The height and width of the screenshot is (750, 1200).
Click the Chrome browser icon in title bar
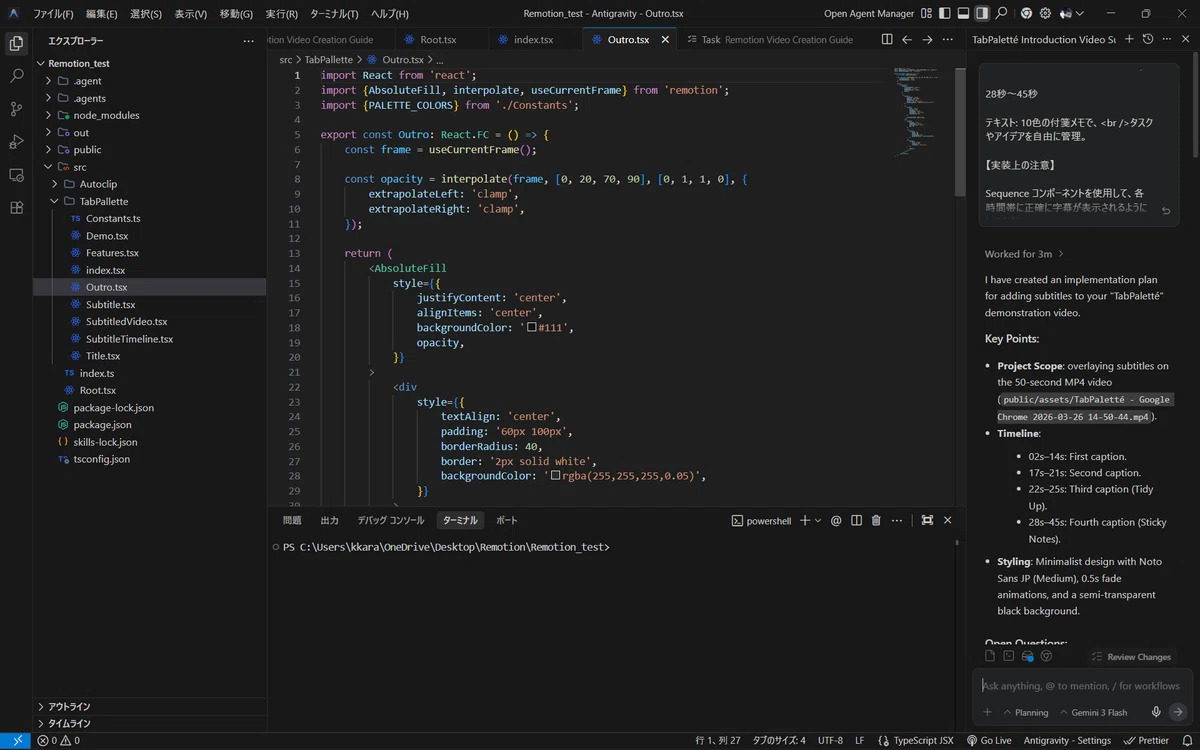tap(1026, 14)
